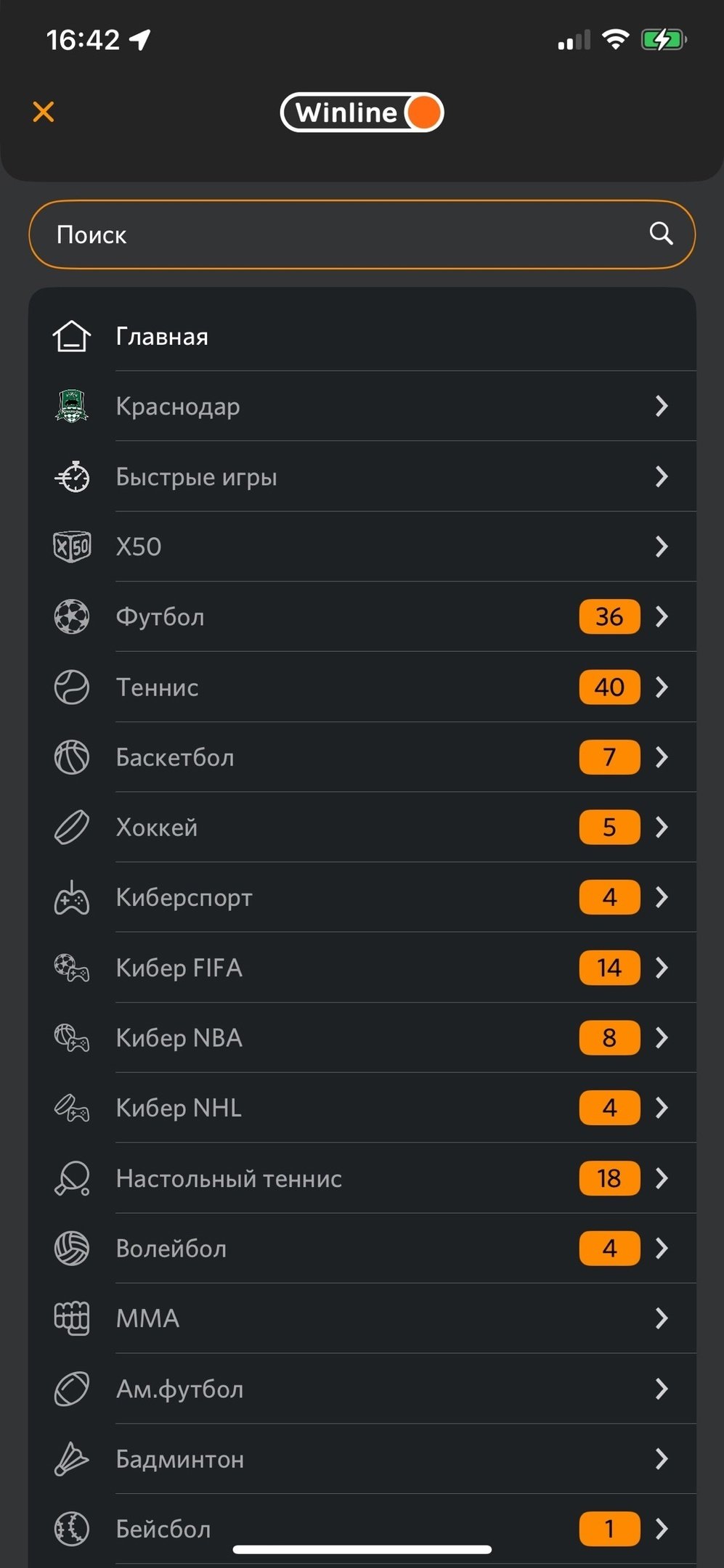Tap the Баскетбол live count badge 7

click(609, 757)
